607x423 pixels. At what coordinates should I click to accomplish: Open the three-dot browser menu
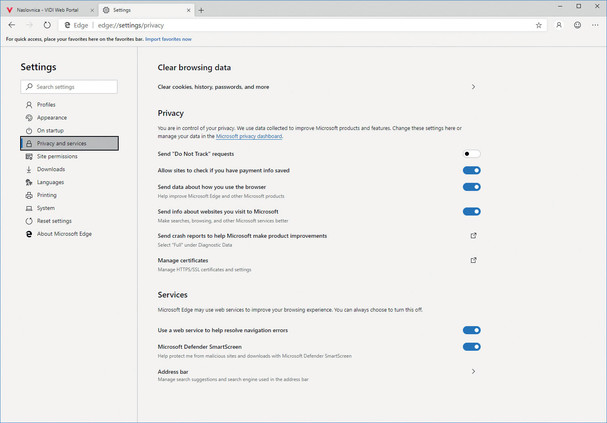[x=595, y=25]
